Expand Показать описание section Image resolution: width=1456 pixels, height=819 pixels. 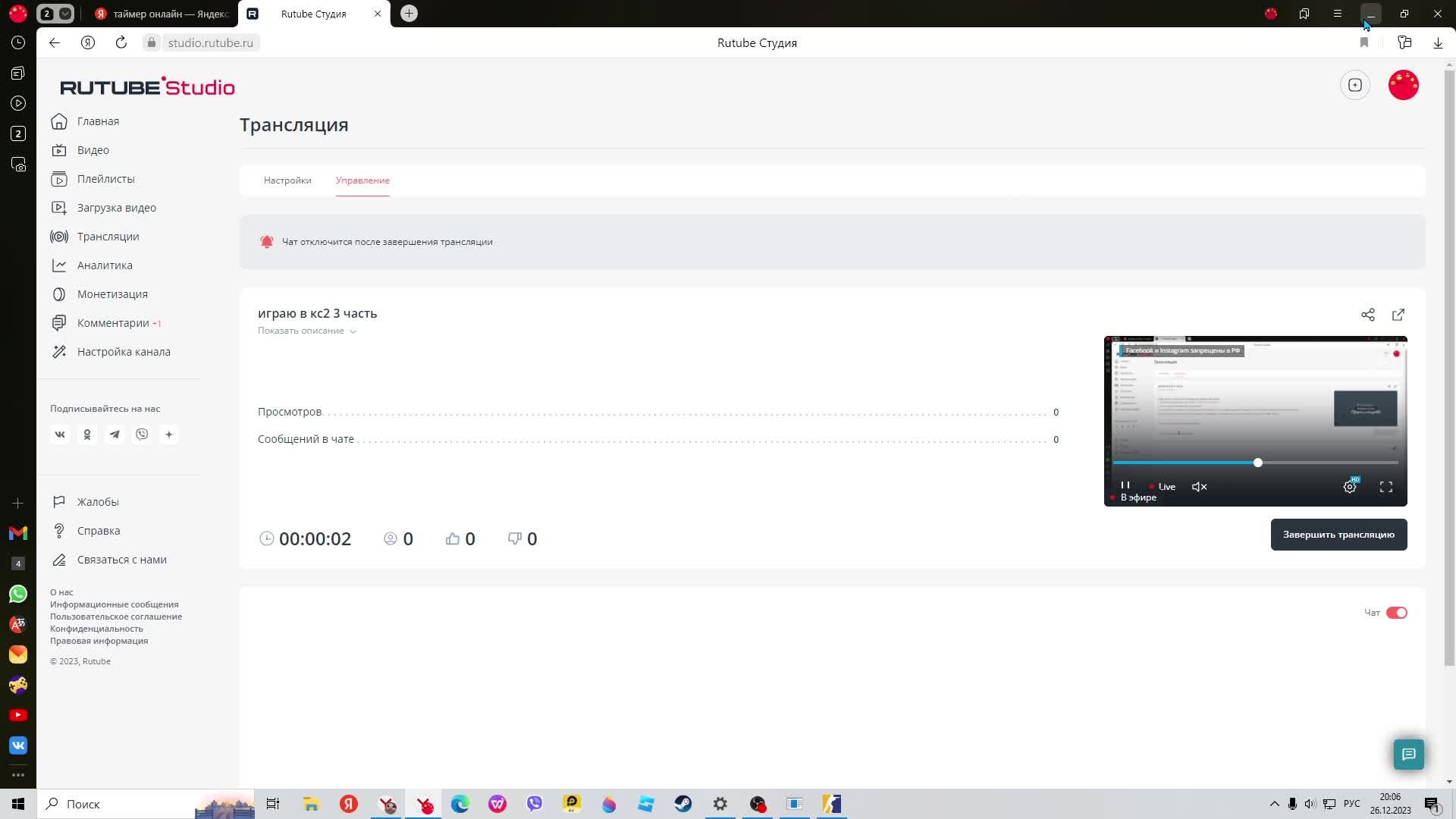306,331
